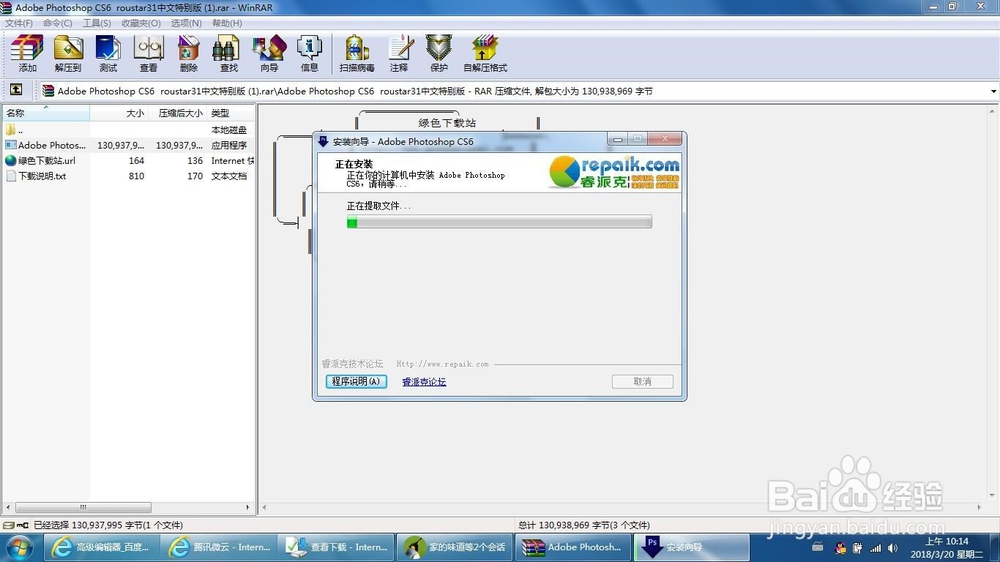Click the Extract To (解压到) icon

[x=68, y=53]
